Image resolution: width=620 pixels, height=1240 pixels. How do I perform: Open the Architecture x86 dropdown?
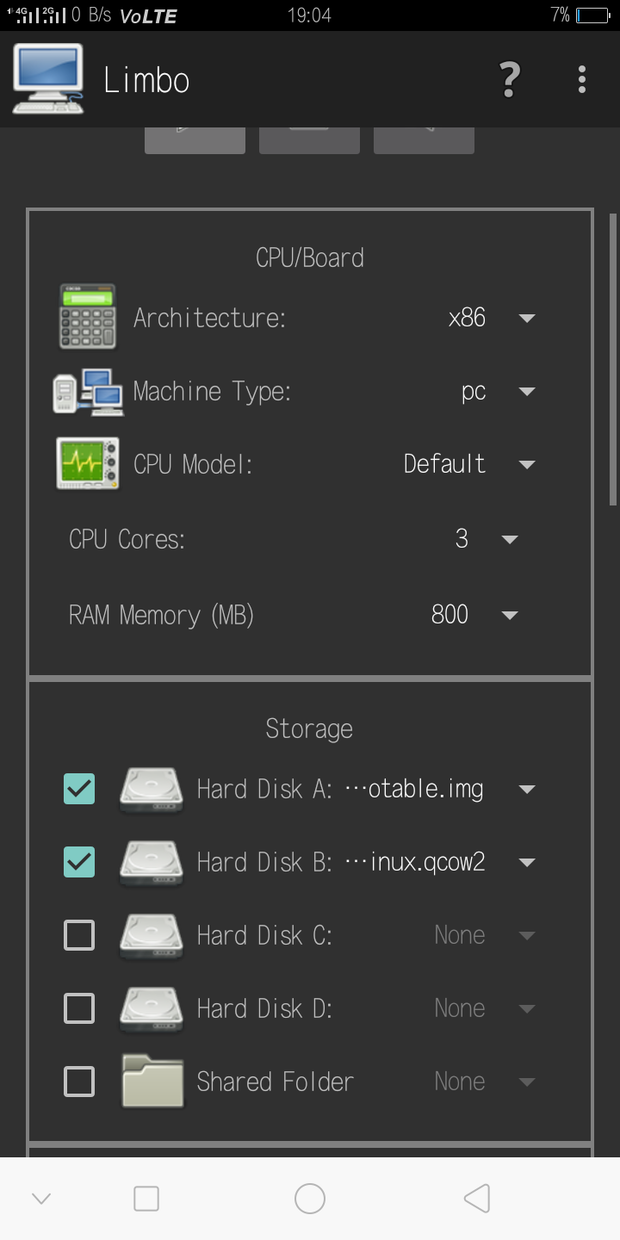click(490, 318)
